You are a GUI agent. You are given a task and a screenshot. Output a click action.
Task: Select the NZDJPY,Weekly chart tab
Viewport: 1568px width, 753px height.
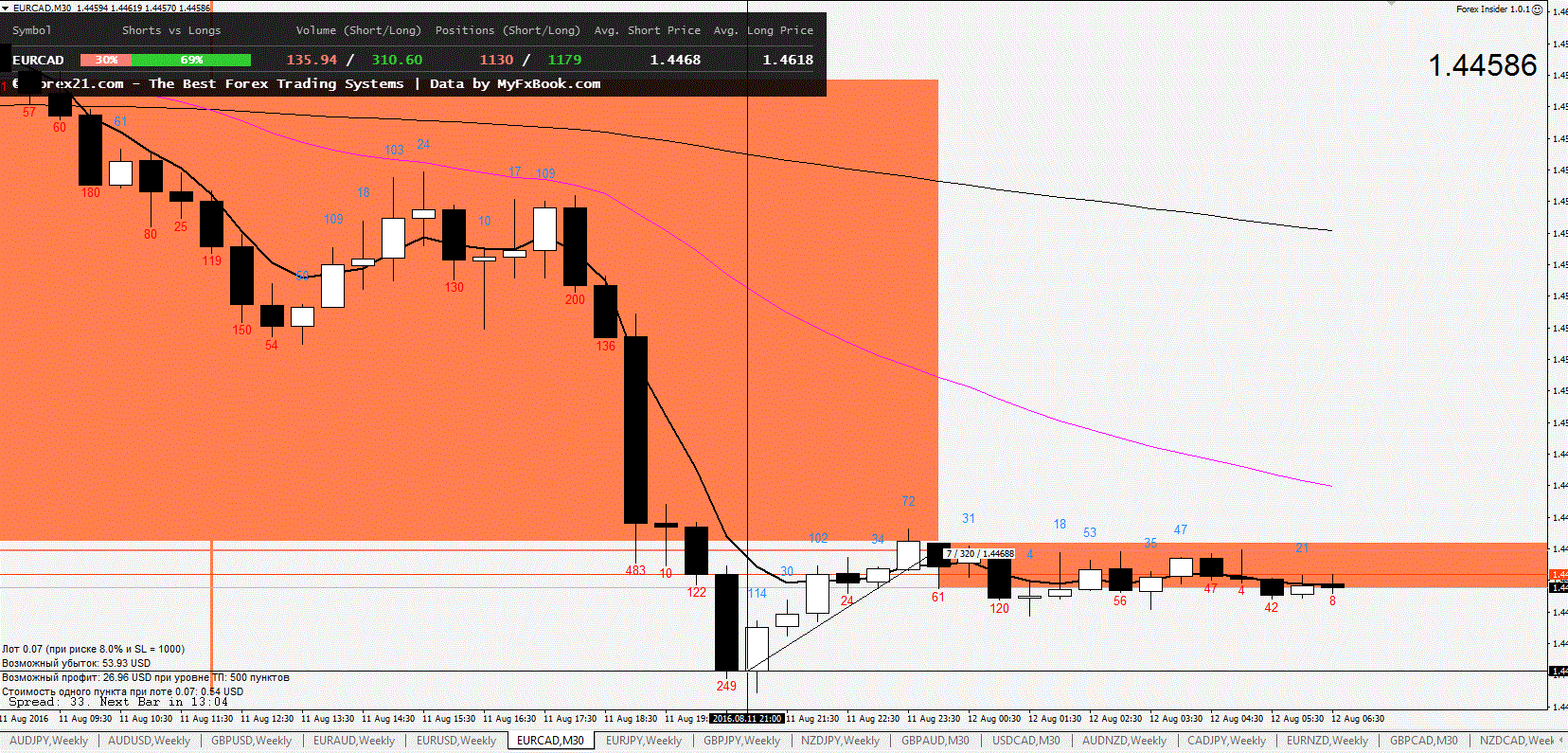840,741
